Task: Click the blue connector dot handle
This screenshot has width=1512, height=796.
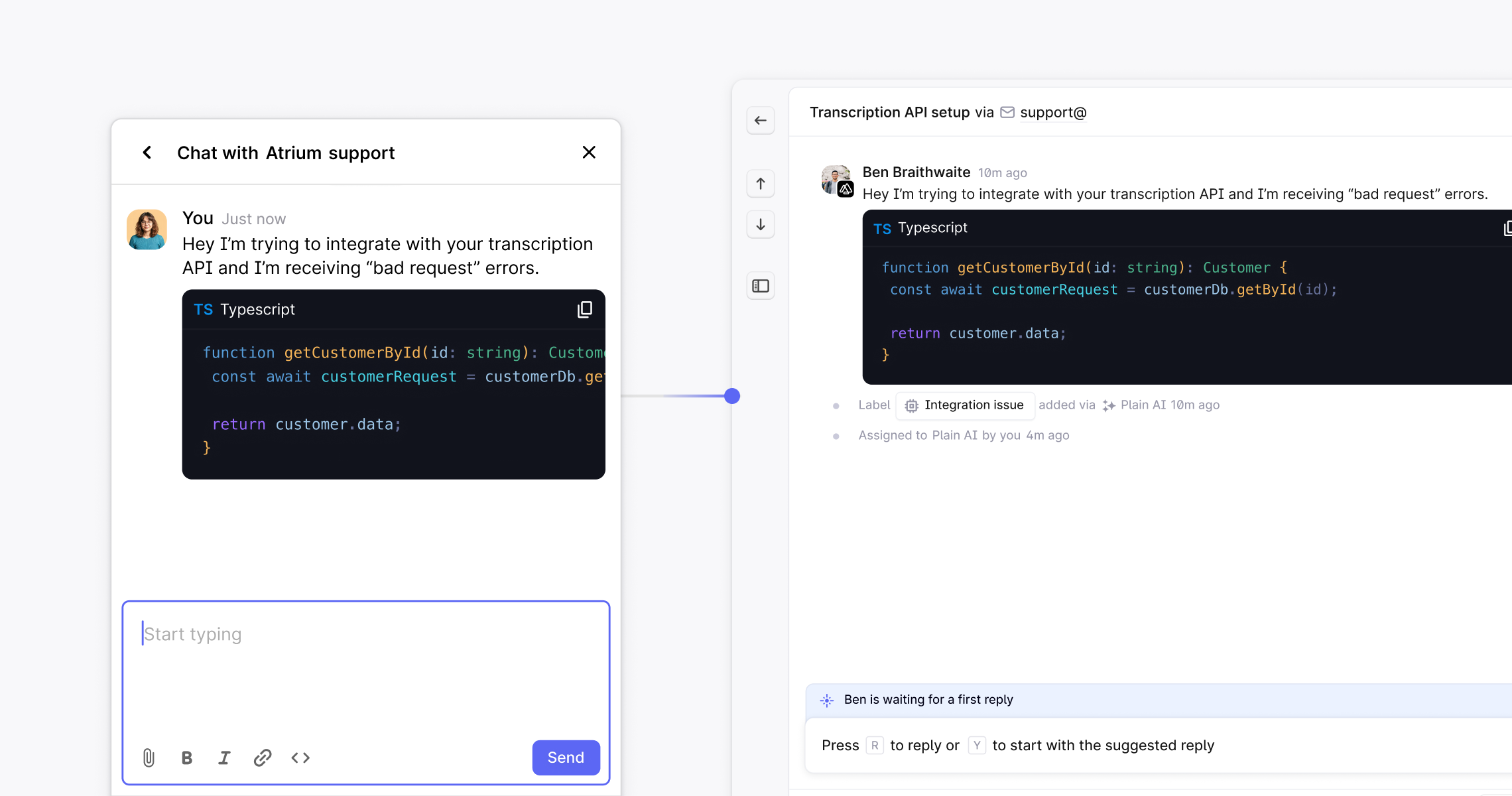Action: click(x=732, y=396)
